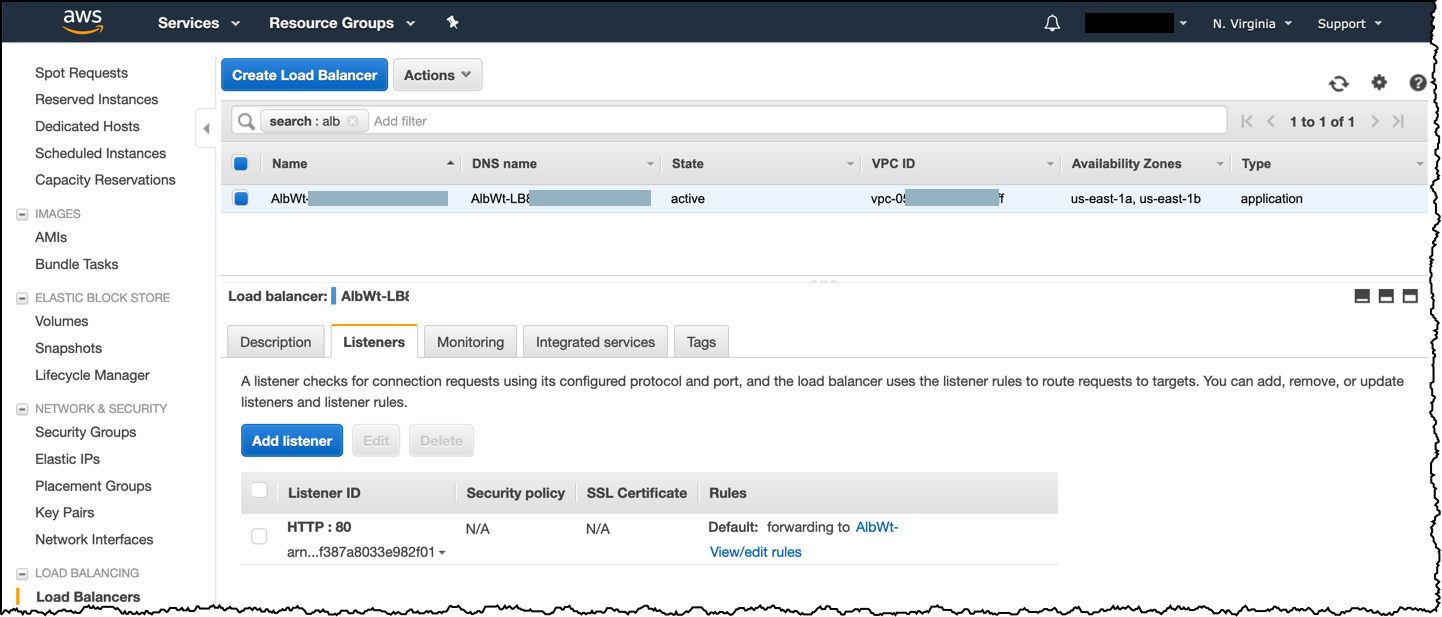Viewport: 1442px width, 617px height.
Task: Check the HTTP : 80 listener checkbox
Action: tap(259, 536)
